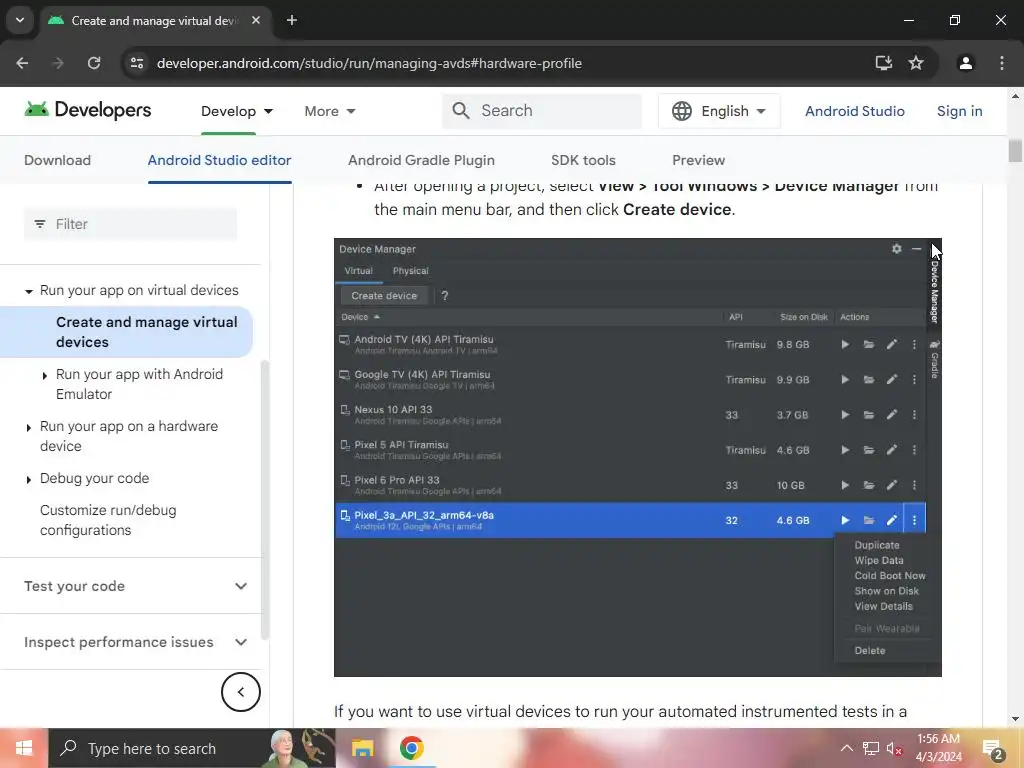Expand Debug your code section

click(29, 480)
